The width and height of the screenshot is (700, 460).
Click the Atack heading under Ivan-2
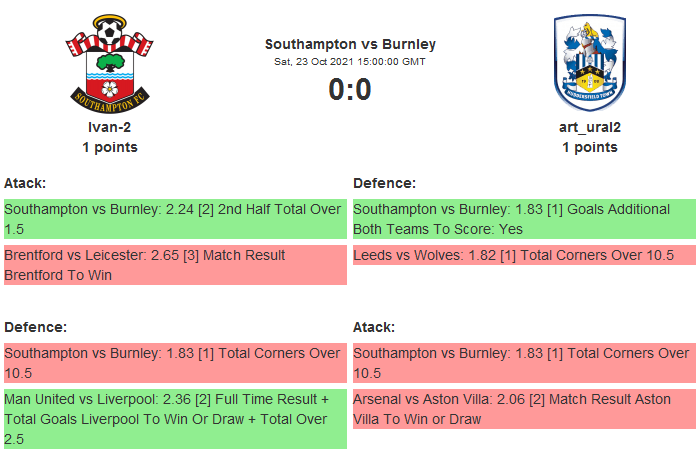(x=25, y=183)
